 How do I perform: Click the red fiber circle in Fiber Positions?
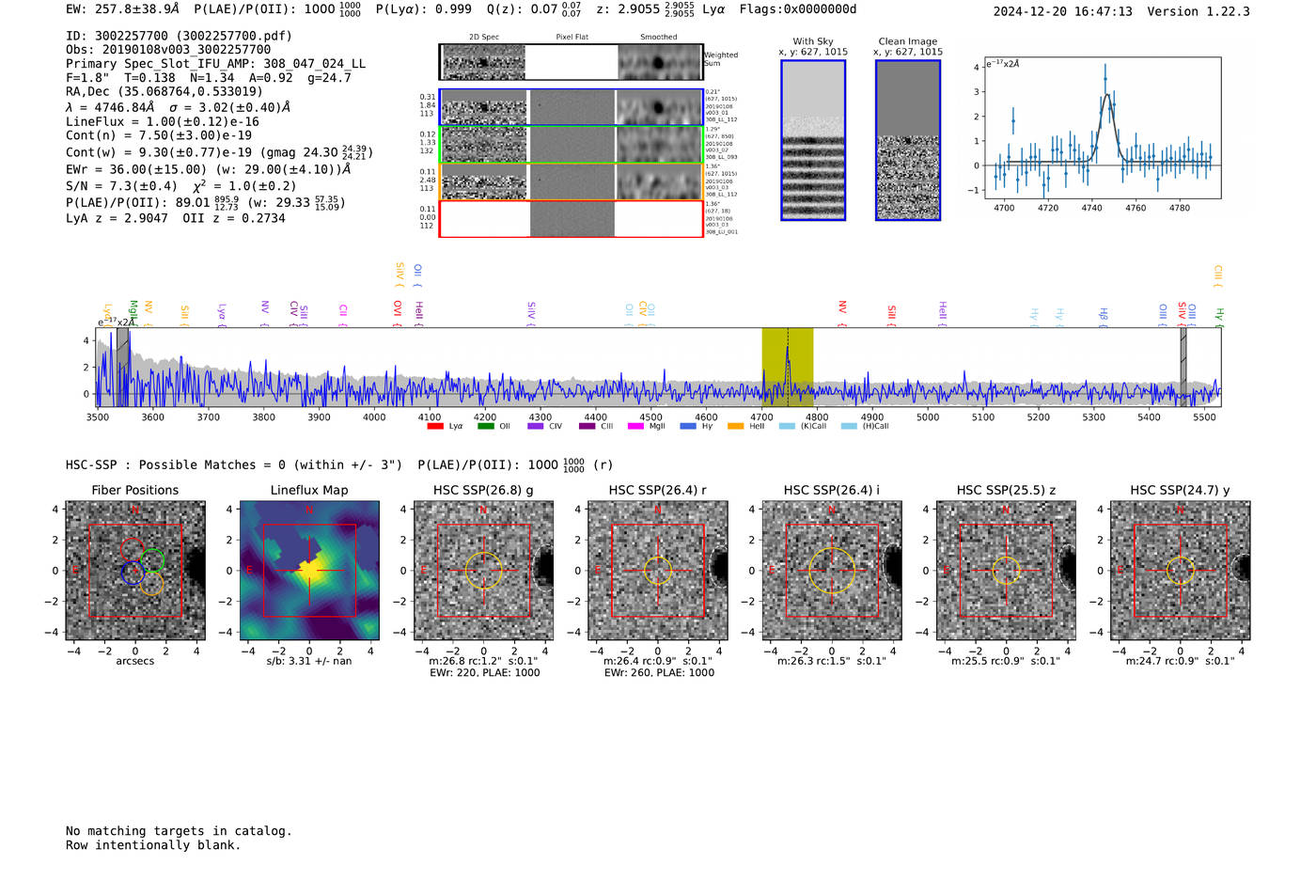tap(133, 549)
